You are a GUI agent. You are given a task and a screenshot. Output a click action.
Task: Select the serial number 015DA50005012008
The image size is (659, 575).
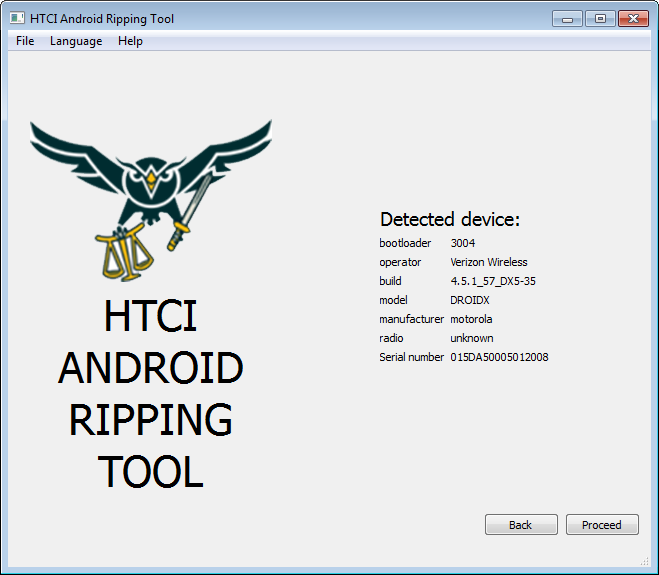pyautogui.click(x=499, y=357)
